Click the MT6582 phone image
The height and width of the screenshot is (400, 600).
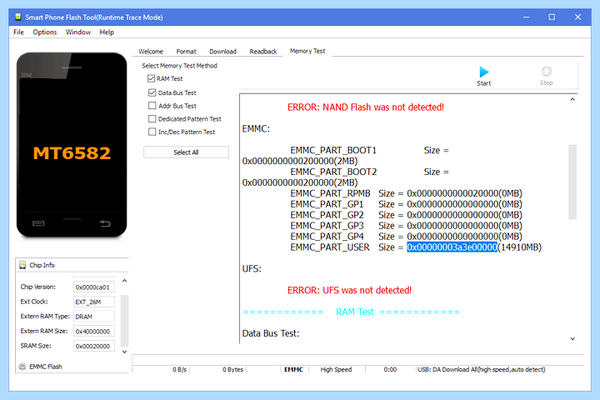(72, 145)
